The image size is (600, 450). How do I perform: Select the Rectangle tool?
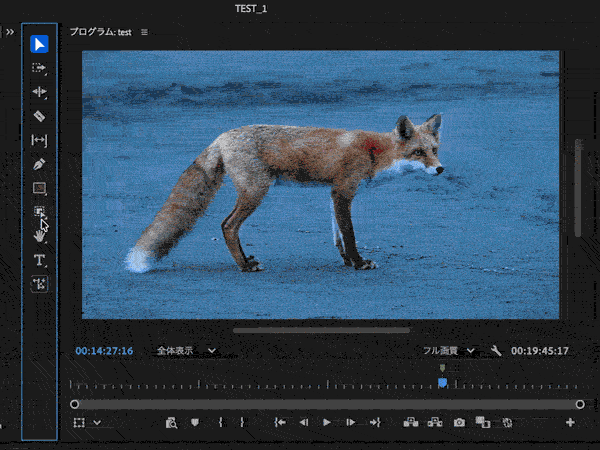[x=39, y=188]
